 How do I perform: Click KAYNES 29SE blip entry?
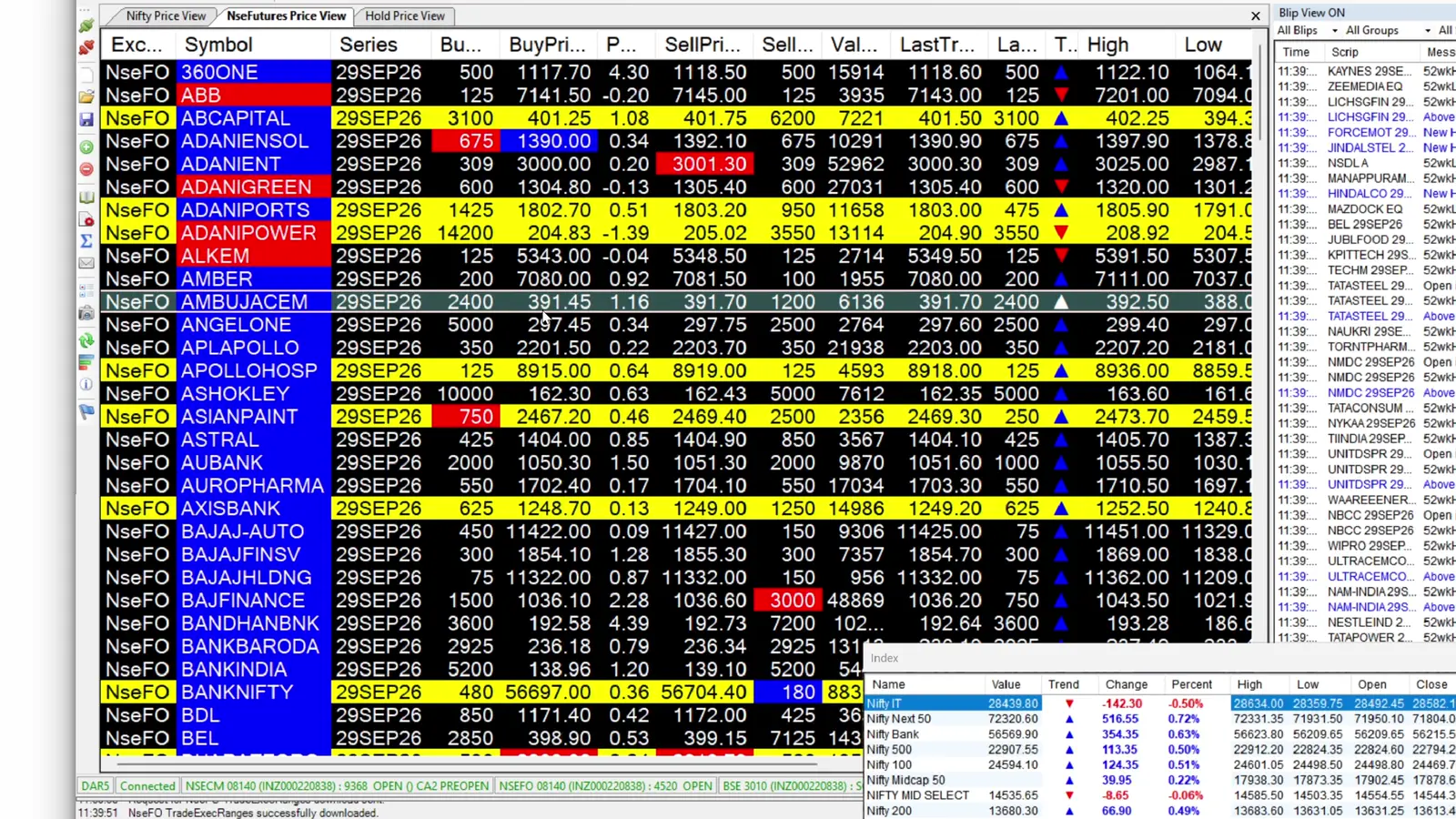point(1370,71)
